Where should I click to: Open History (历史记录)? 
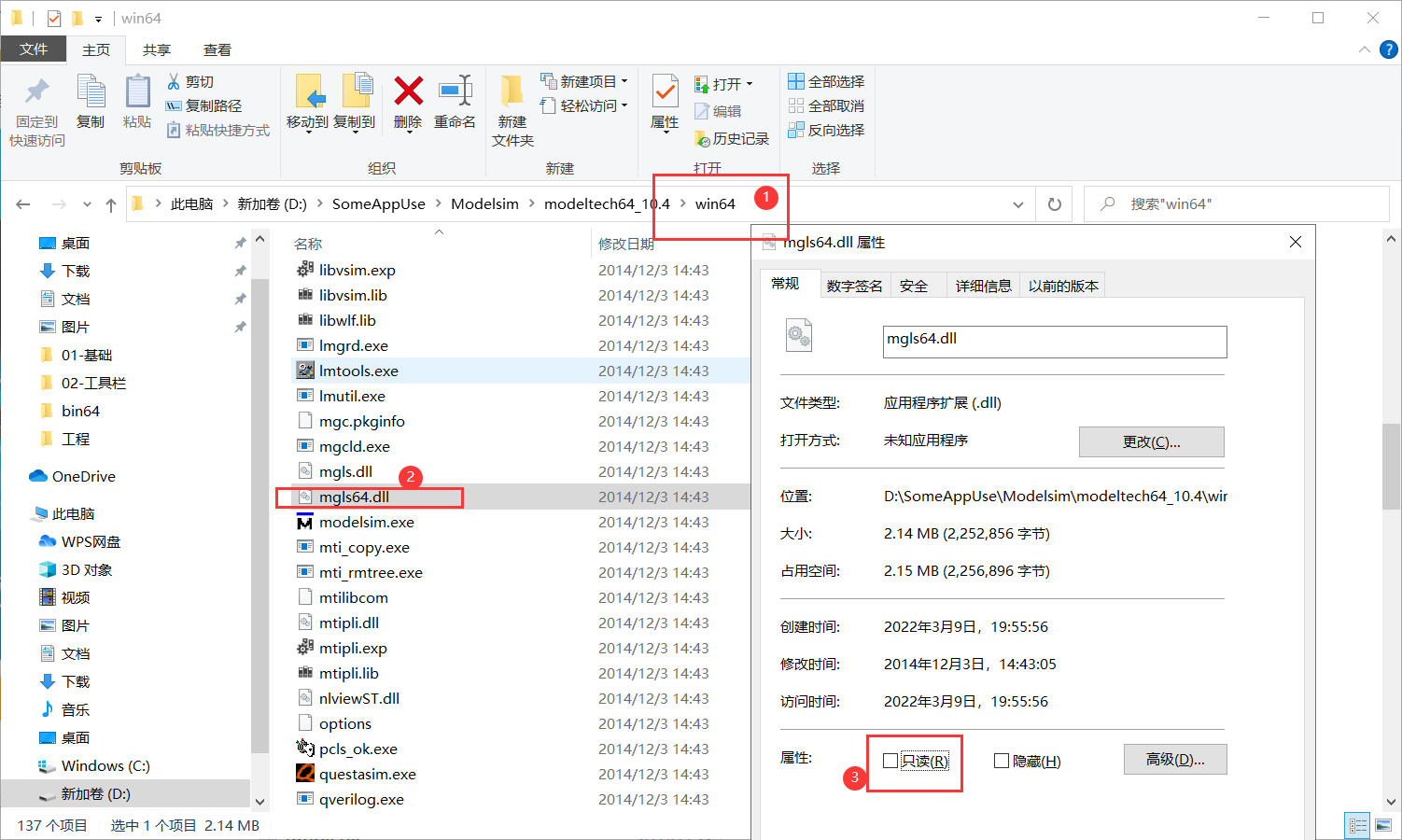coord(732,138)
